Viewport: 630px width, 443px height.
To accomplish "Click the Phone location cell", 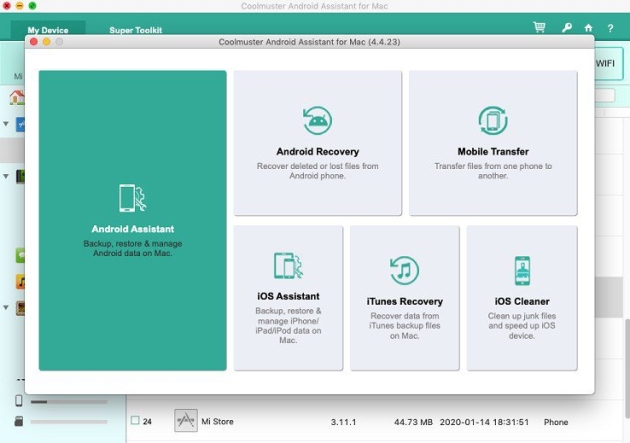I will point(556,422).
